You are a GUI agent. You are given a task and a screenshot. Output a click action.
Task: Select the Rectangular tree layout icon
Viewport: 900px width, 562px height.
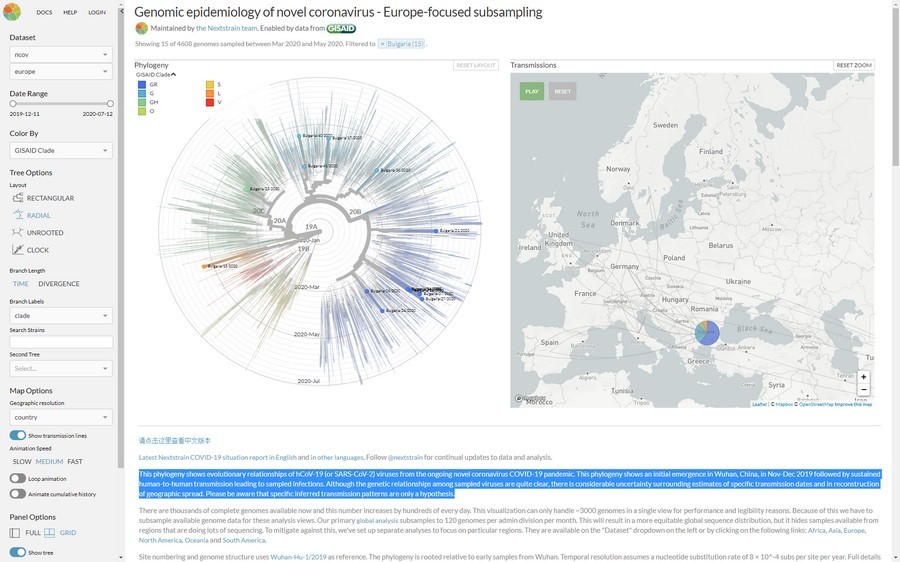tap(17, 198)
